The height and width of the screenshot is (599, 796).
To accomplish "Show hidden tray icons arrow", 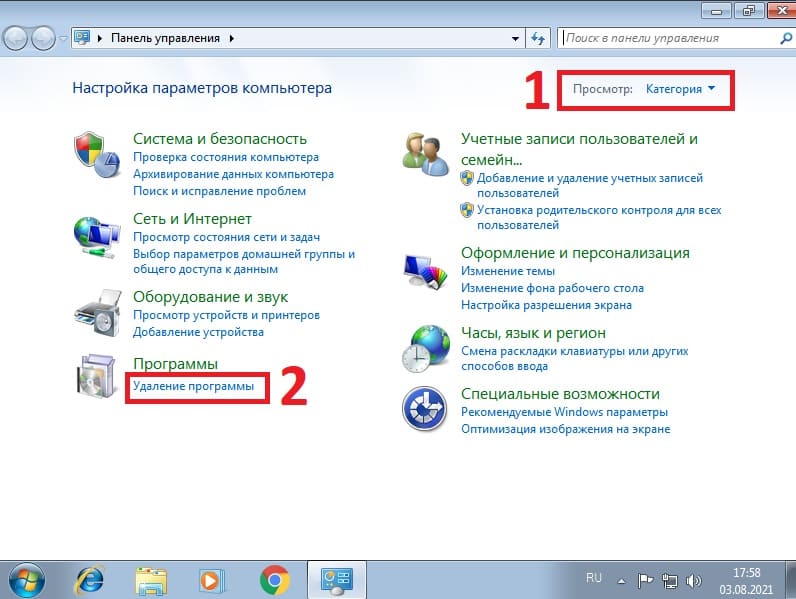I will [x=621, y=581].
